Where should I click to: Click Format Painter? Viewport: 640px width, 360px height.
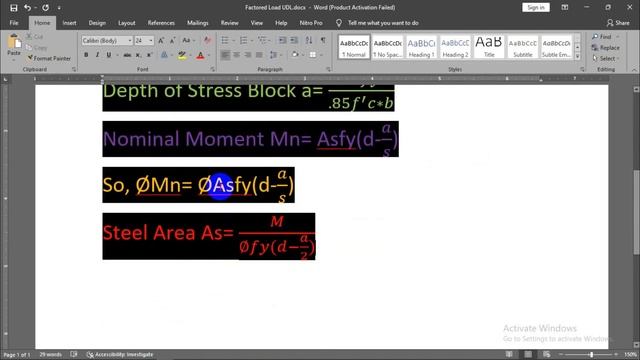(x=49, y=58)
